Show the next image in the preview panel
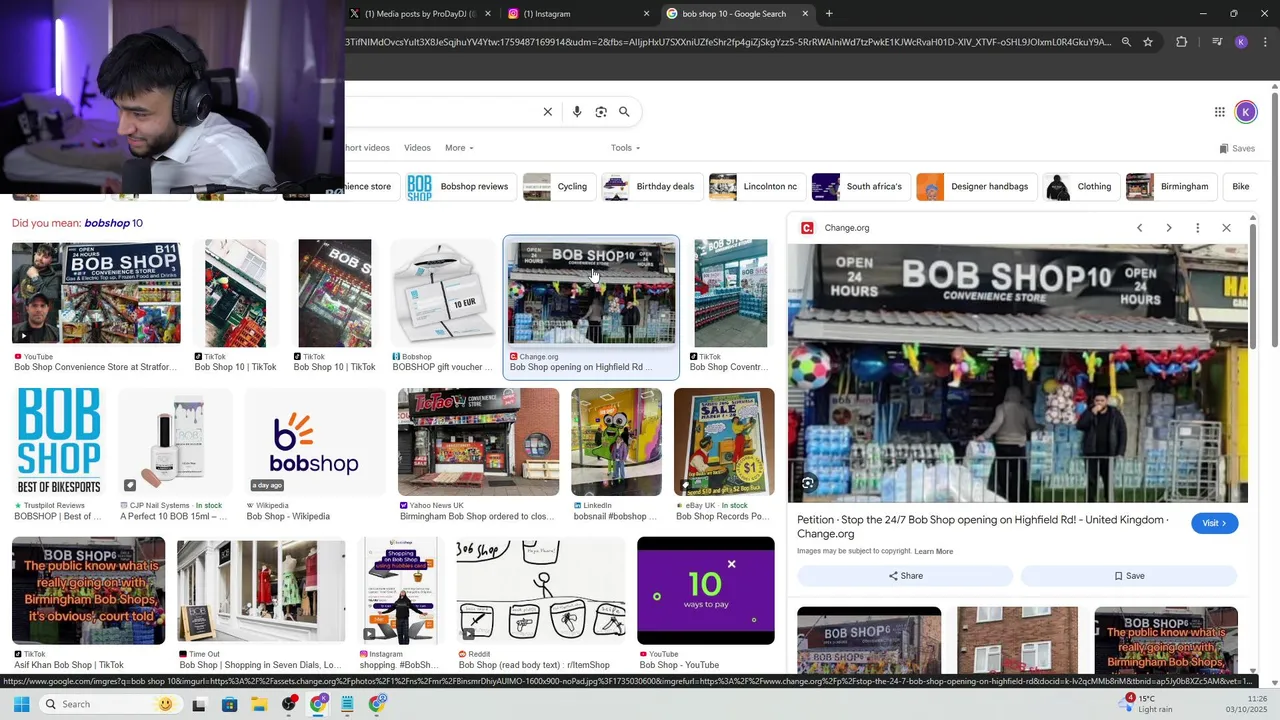Image resolution: width=1280 pixels, height=720 pixels. point(1168,228)
